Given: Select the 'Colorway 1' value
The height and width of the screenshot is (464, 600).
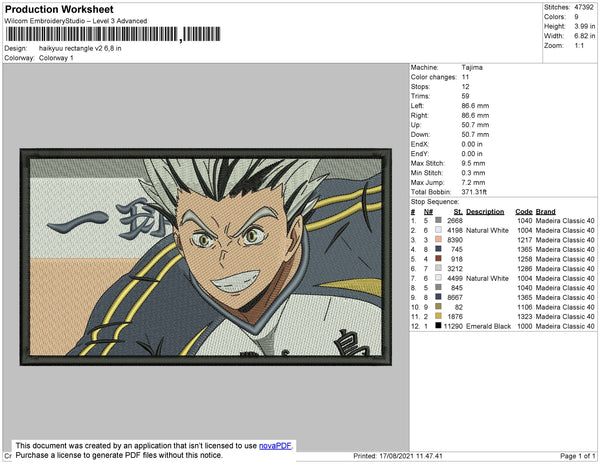Looking at the screenshot, I should click(56, 58).
